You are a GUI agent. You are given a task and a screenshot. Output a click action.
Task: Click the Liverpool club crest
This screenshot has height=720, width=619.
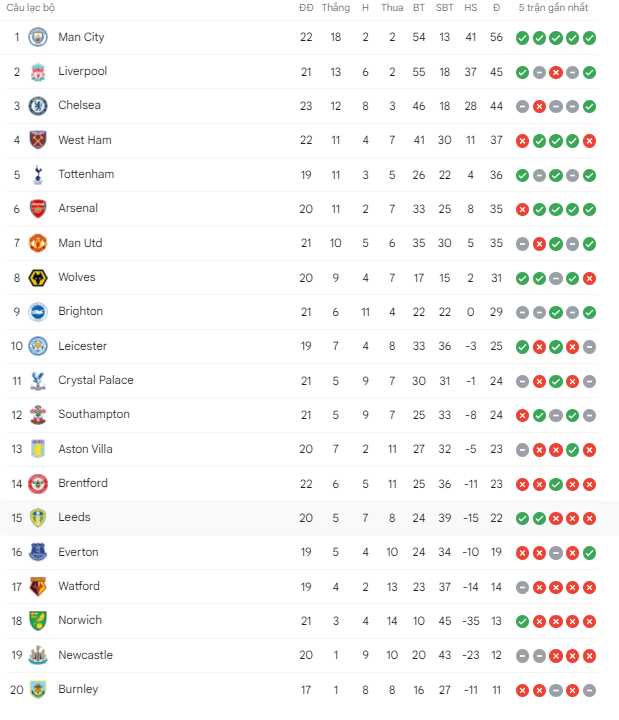[38, 72]
